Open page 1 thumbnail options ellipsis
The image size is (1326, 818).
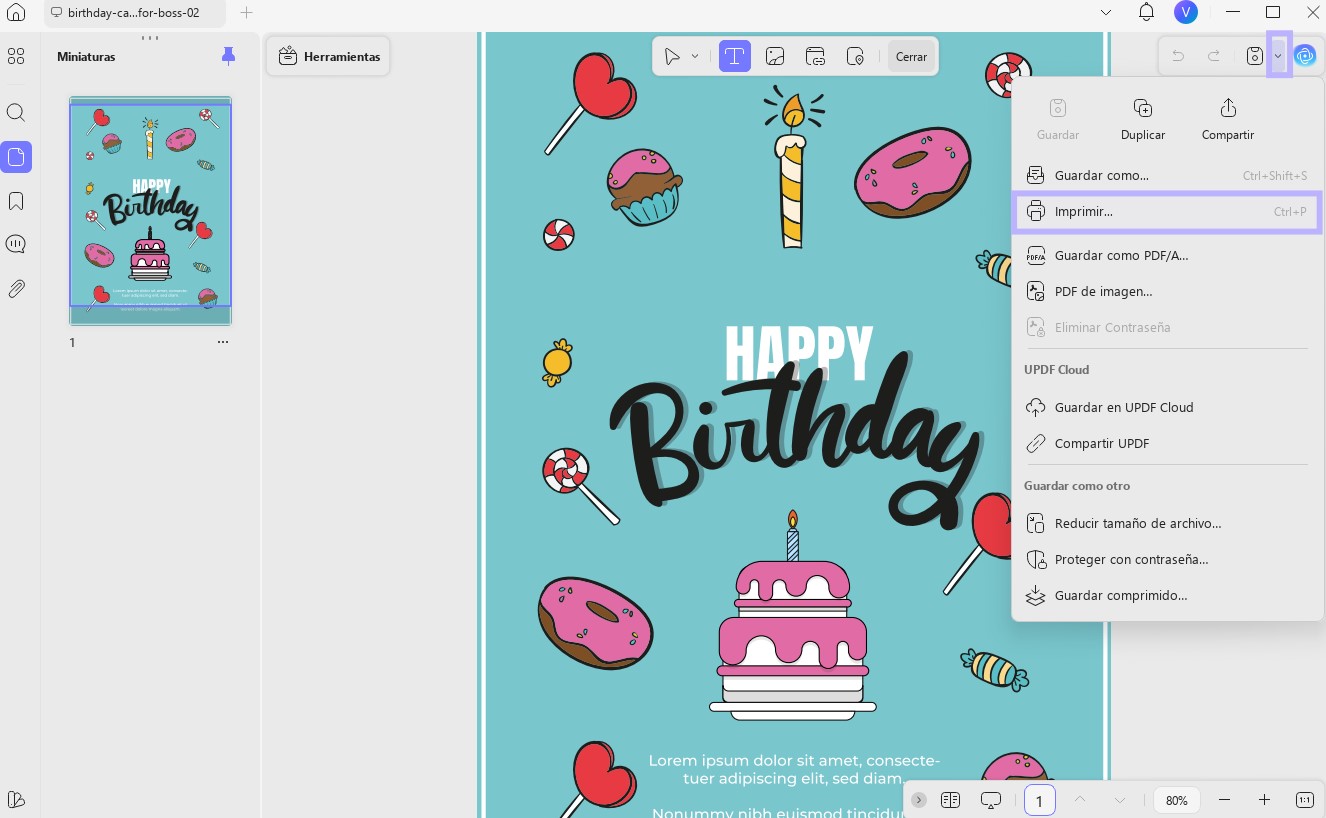point(223,343)
